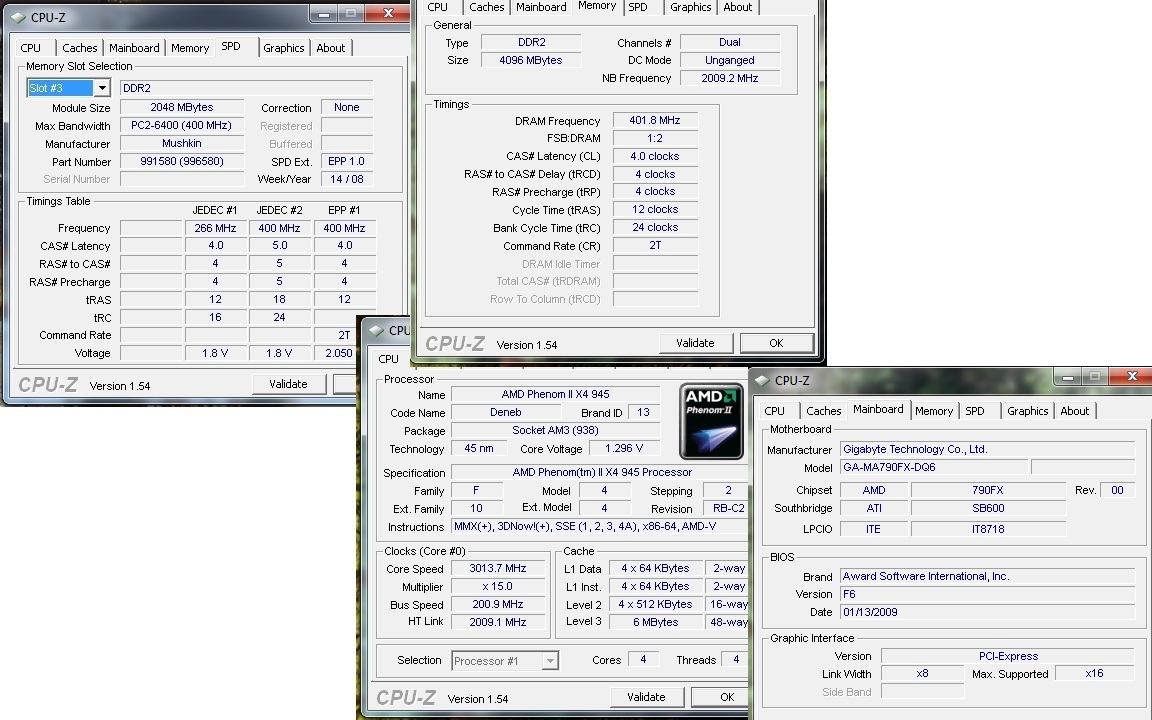Open Memory tab in SPD window
Viewport: 1152px width, 720px height.
coord(190,48)
